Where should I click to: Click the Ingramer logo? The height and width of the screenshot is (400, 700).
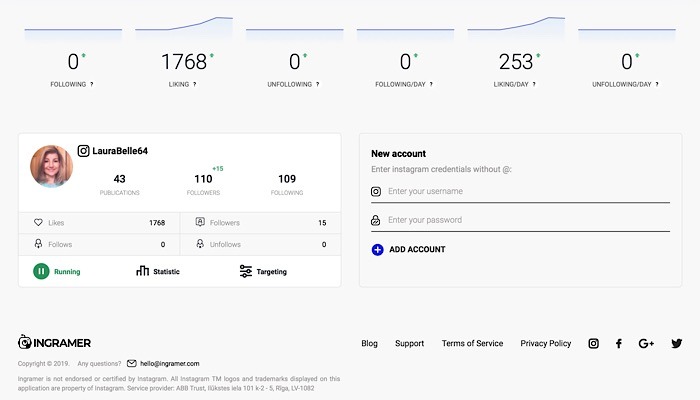click(54, 342)
